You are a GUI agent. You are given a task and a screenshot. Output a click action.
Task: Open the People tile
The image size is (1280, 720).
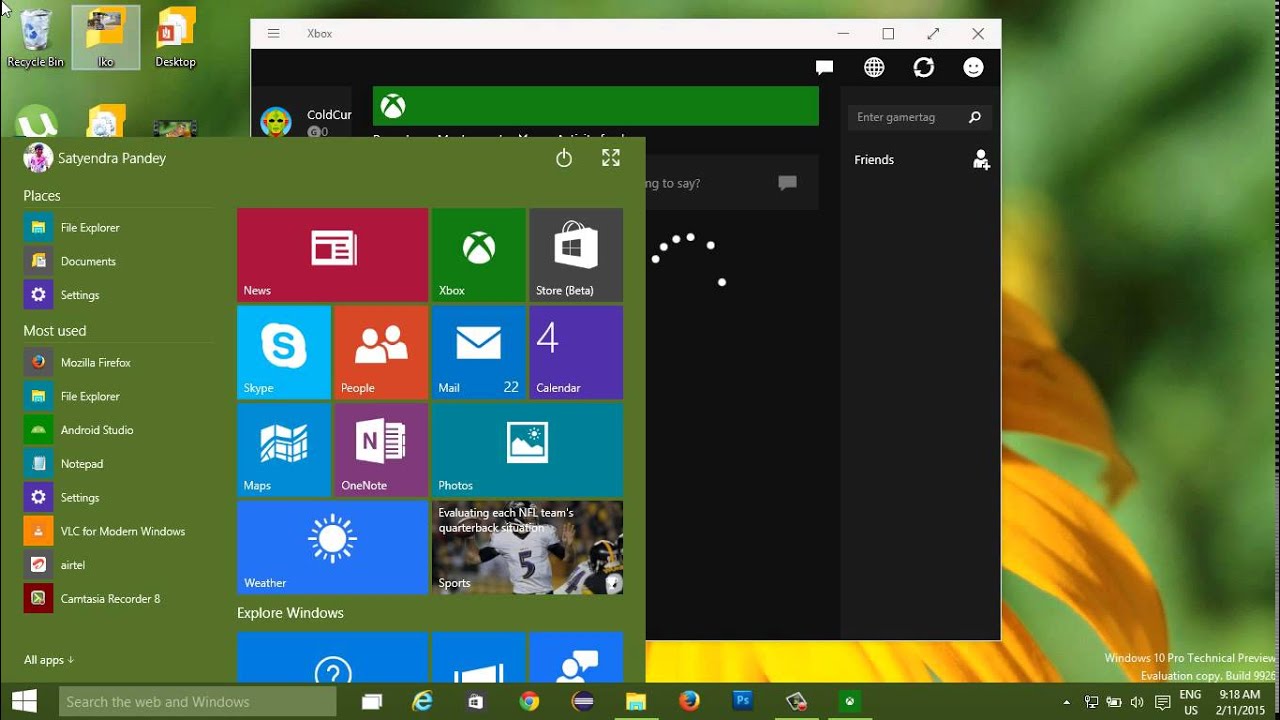tap(381, 352)
